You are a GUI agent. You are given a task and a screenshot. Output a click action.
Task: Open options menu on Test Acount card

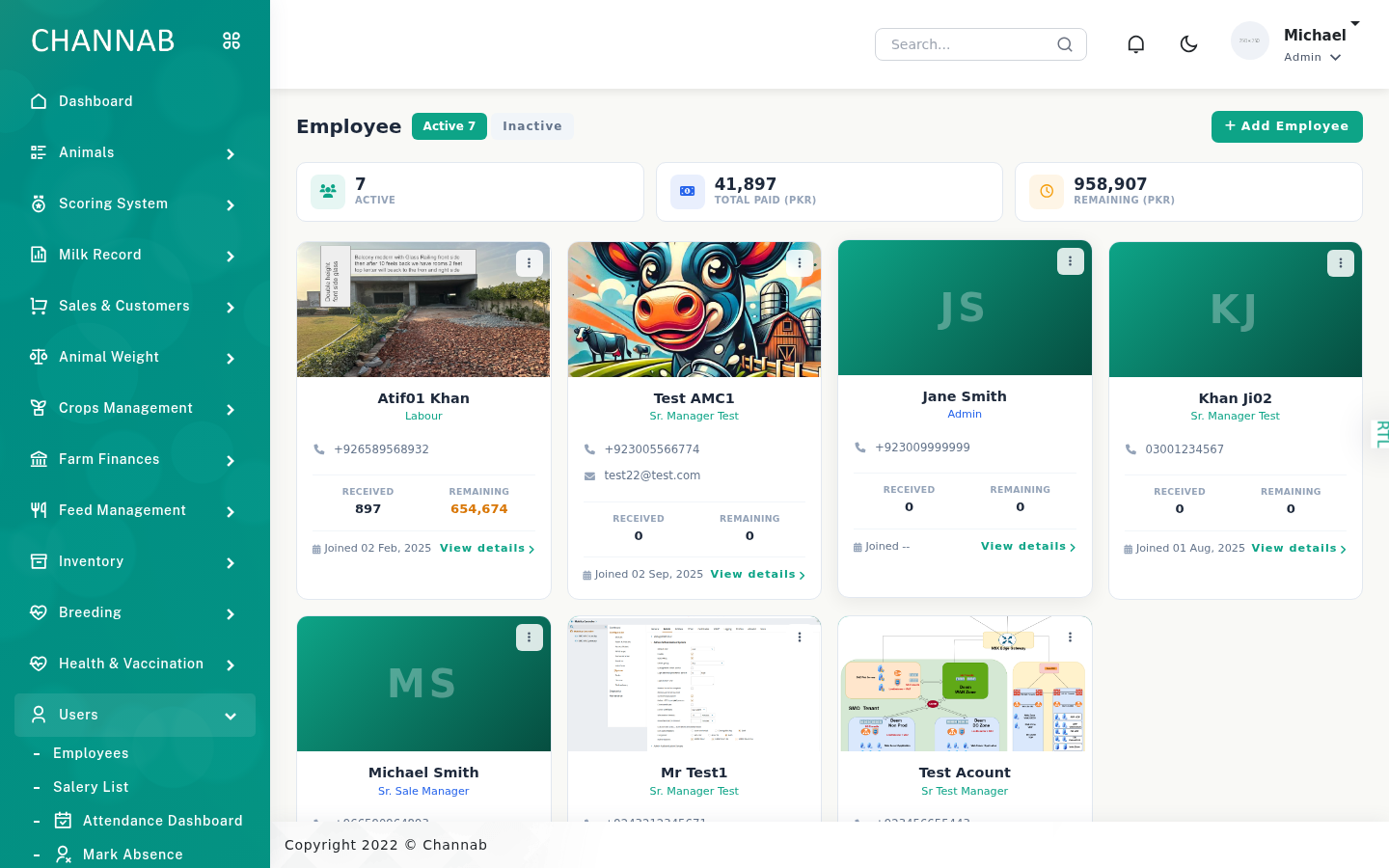click(x=1070, y=637)
